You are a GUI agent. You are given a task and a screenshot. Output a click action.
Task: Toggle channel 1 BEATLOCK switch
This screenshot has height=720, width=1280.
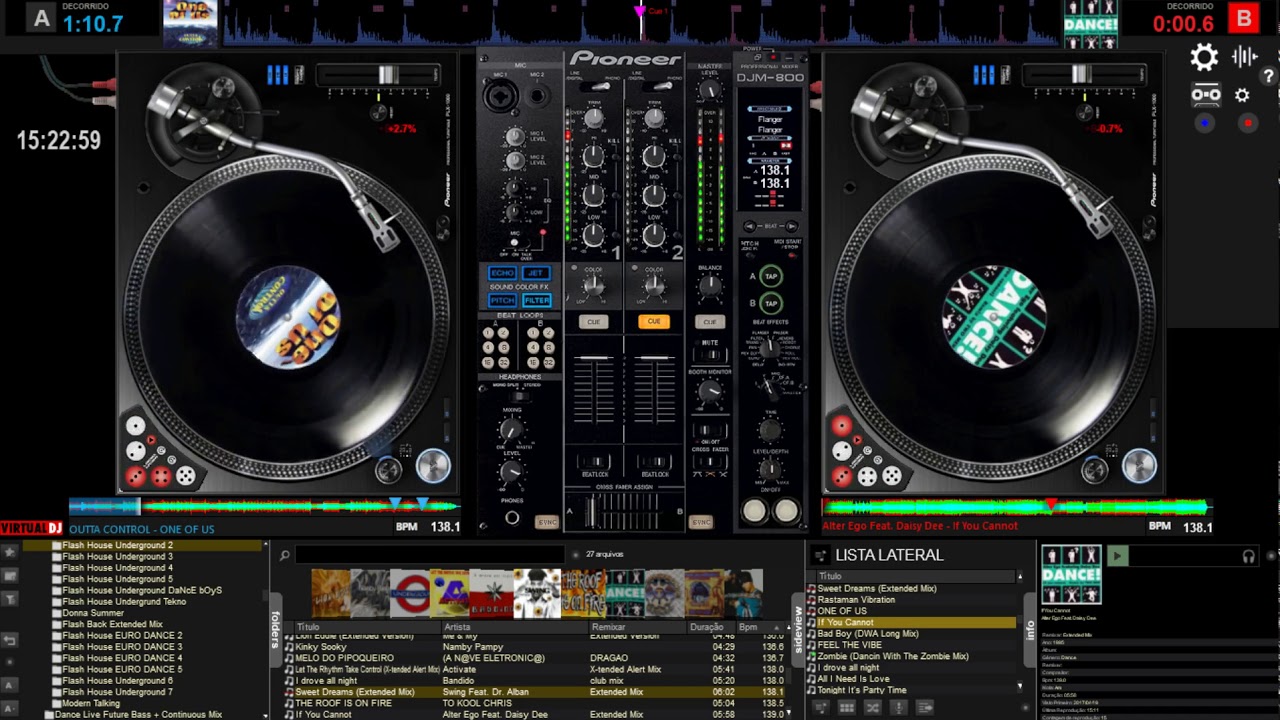click(x=594, y=463)
